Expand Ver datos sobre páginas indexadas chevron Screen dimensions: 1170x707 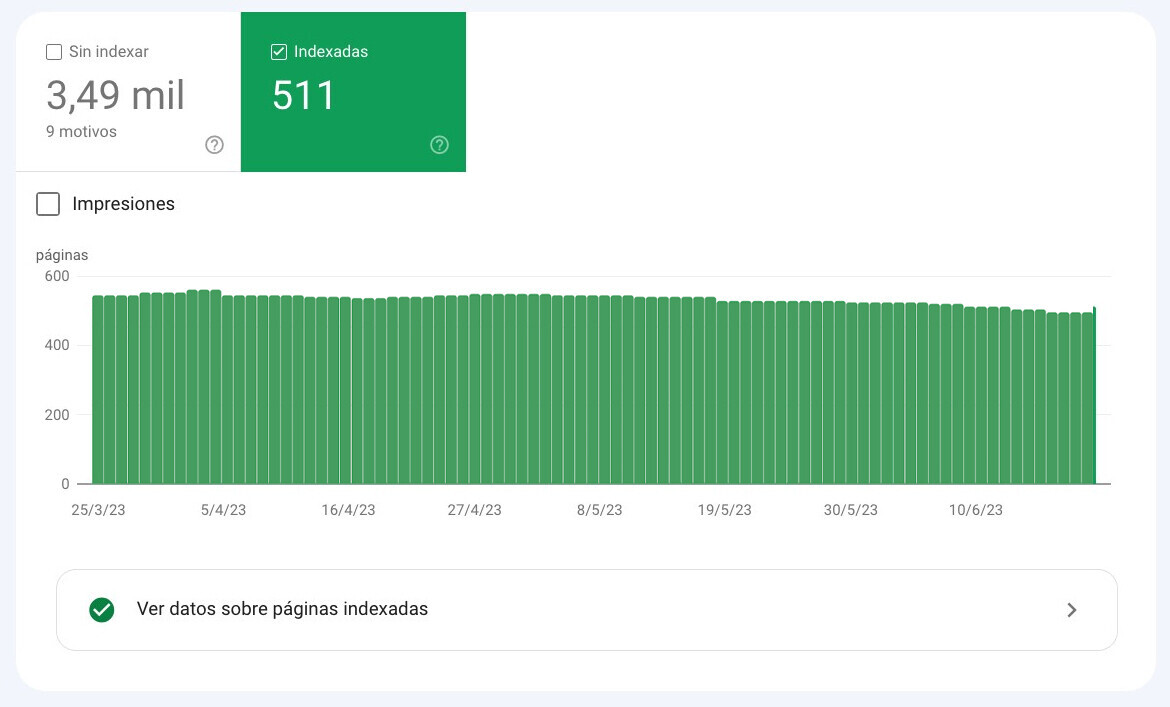pos(1072,610)
